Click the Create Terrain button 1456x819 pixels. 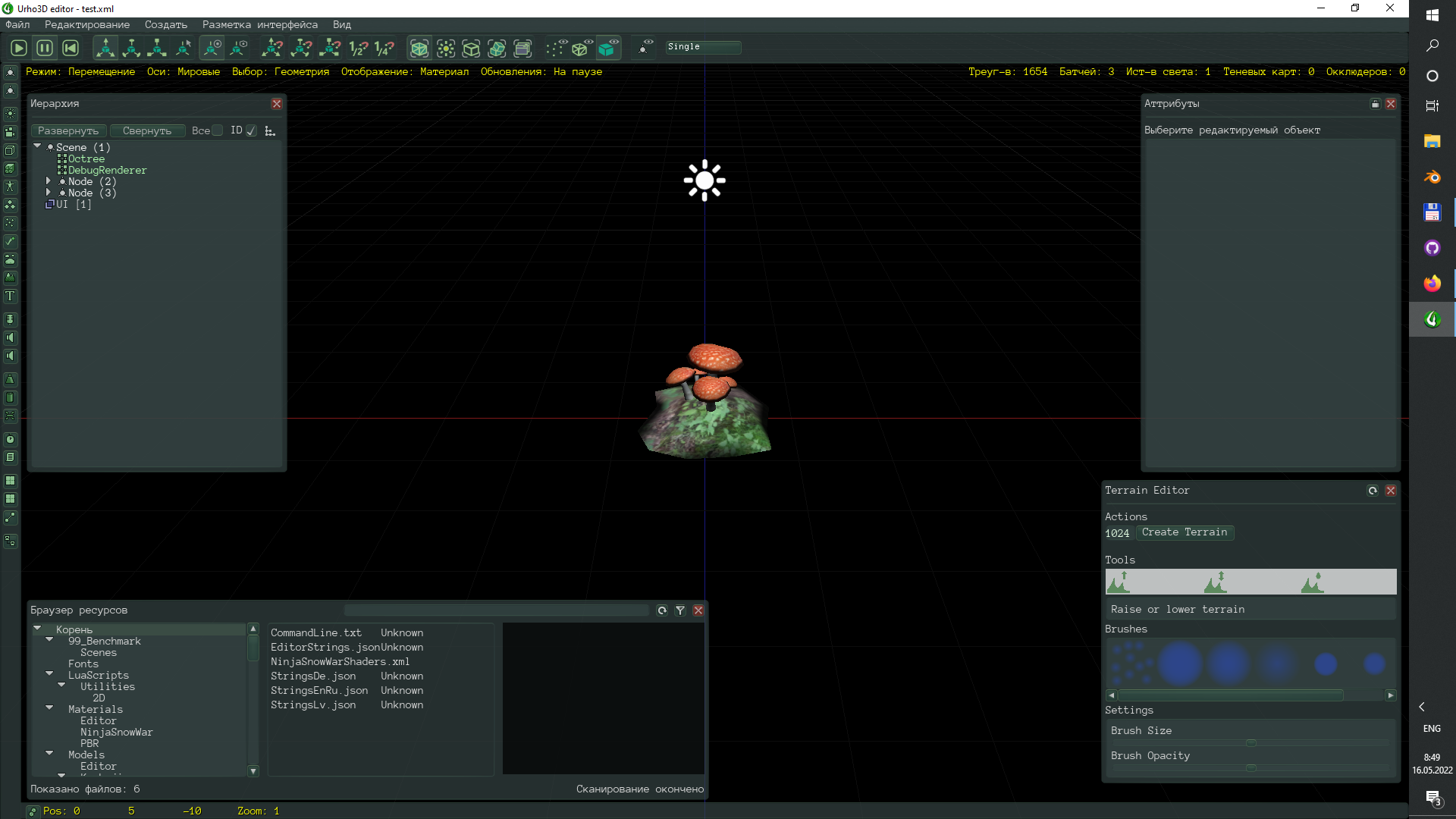(x=1185, y=532)
